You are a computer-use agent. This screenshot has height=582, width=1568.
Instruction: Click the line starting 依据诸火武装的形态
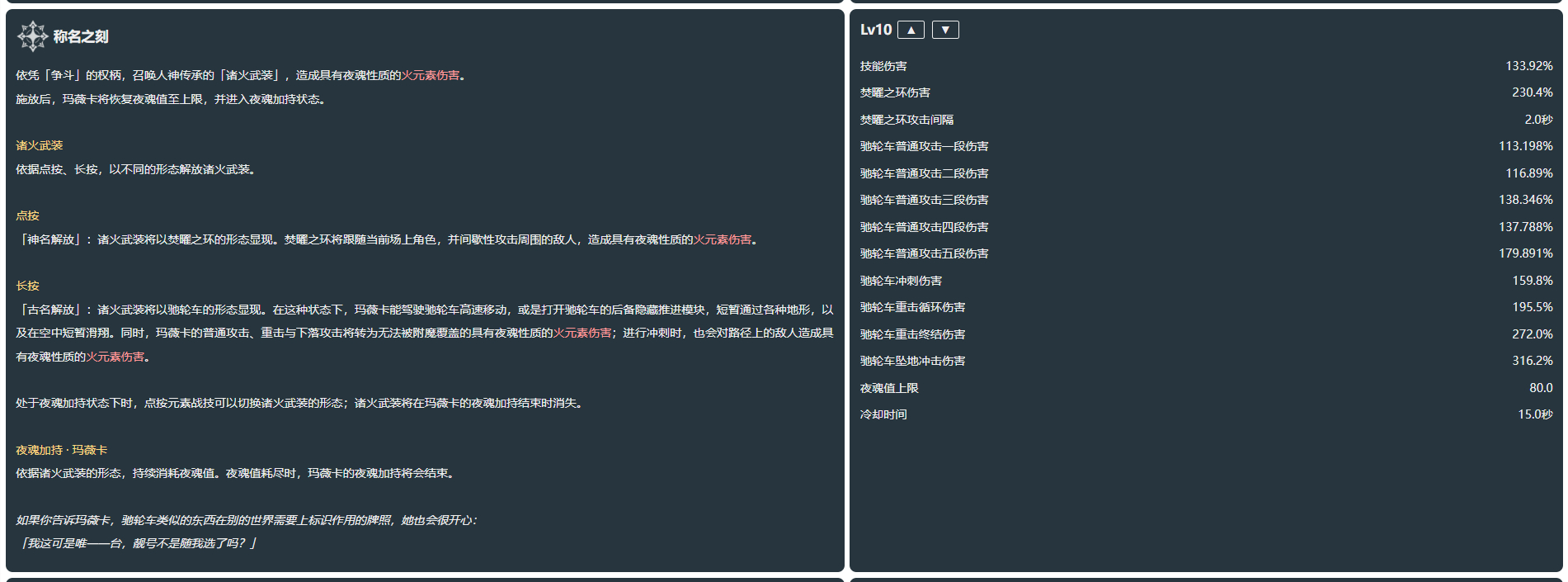coord(237,473)
